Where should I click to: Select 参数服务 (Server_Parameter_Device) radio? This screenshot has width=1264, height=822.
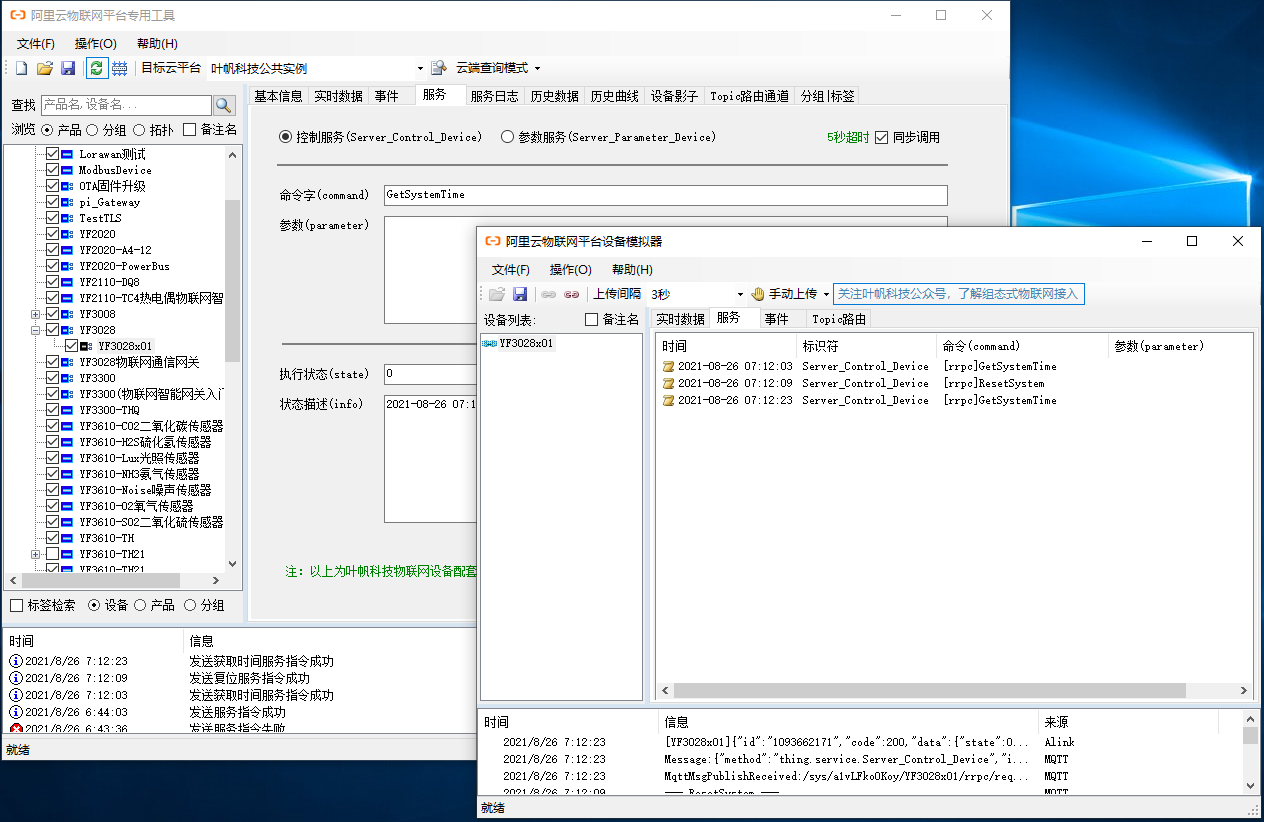[x=507, y=137]
